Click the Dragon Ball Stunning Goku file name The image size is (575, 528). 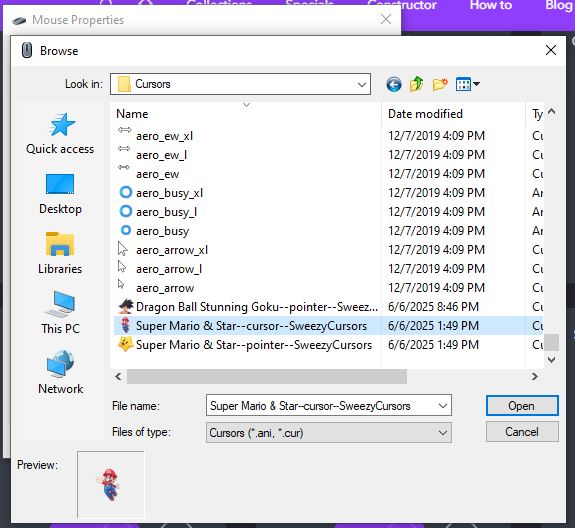click(x=257, y=307)
